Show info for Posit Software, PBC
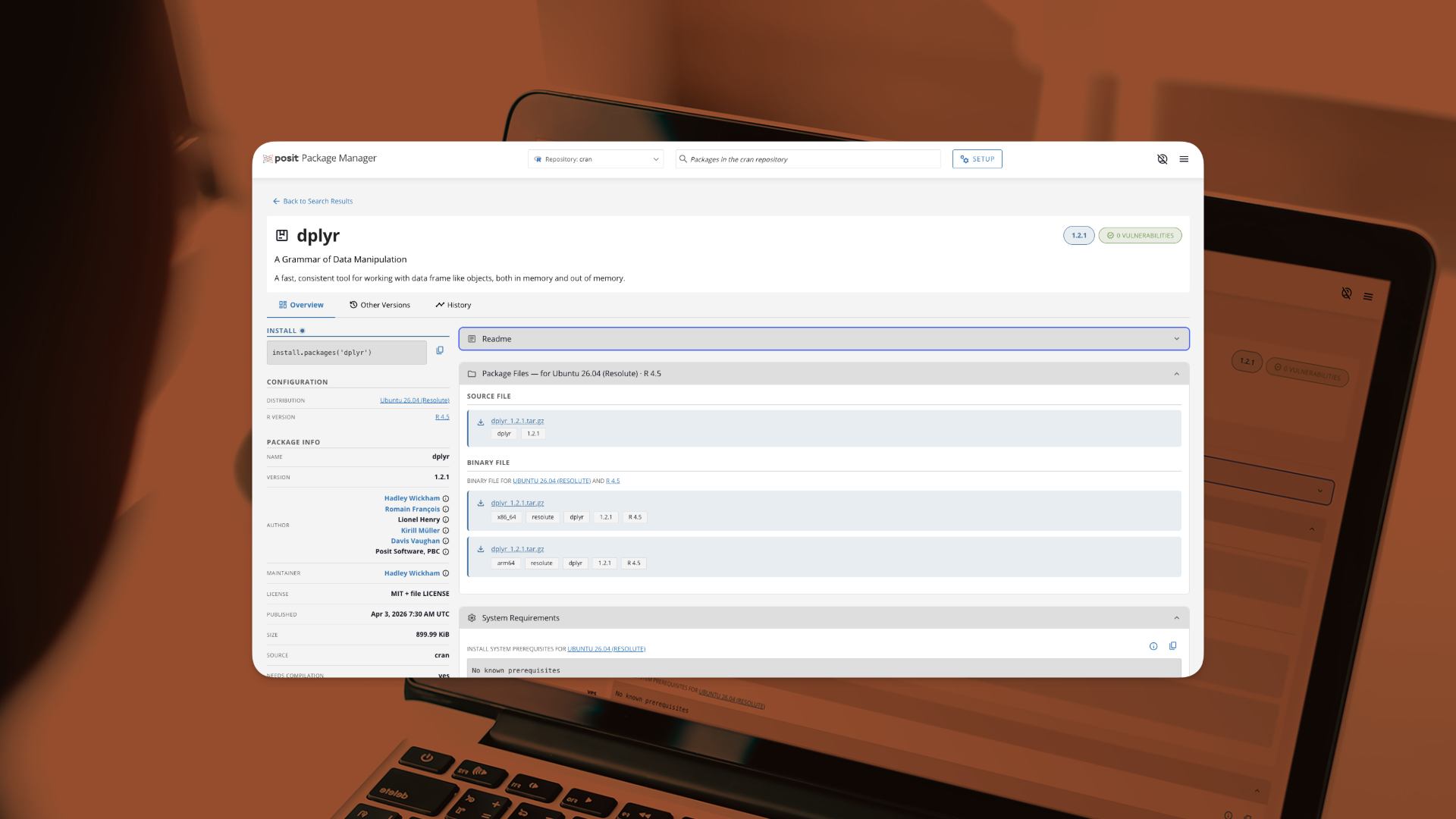Screen dimensions: 1456x819 click(446, 552)
